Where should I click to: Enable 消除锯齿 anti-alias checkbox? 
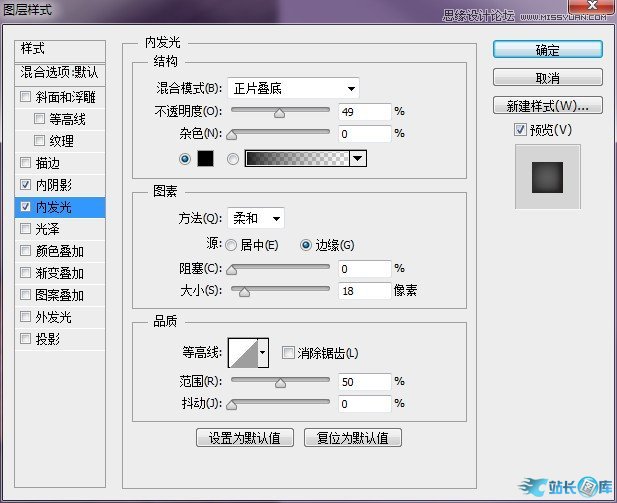coord(289,353)
